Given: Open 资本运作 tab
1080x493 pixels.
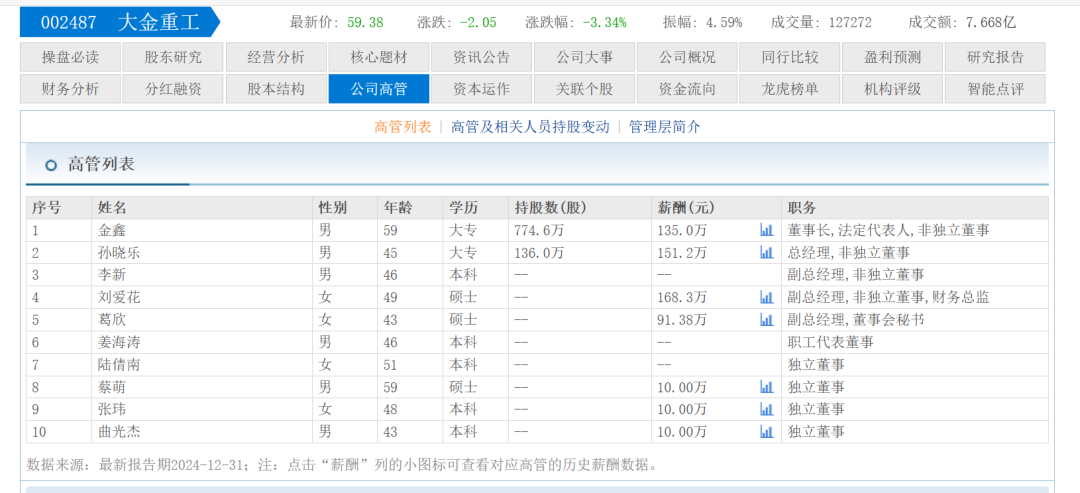Looking at the screenshot, I should pyautogui.click(x=481, y=89).
